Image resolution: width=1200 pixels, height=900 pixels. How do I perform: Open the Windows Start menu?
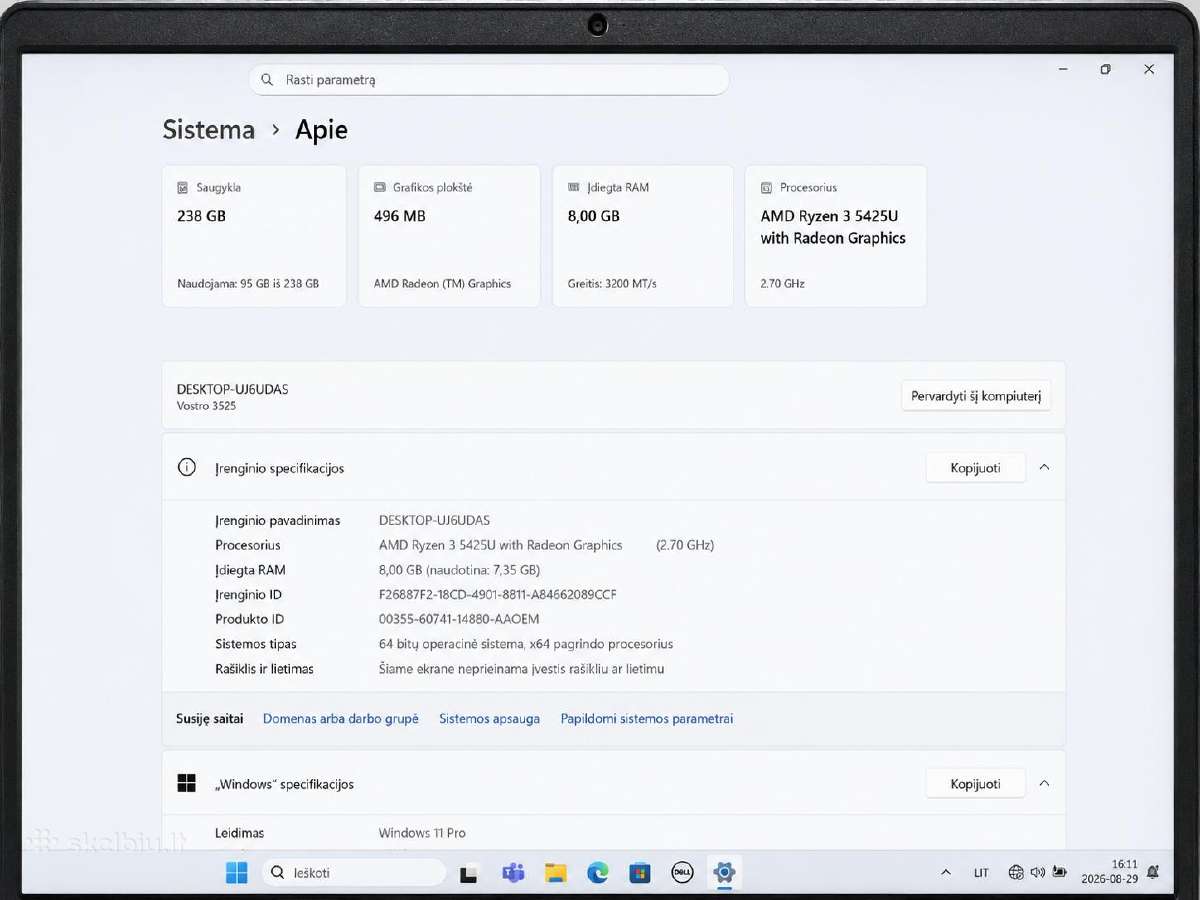click(237, 873)
